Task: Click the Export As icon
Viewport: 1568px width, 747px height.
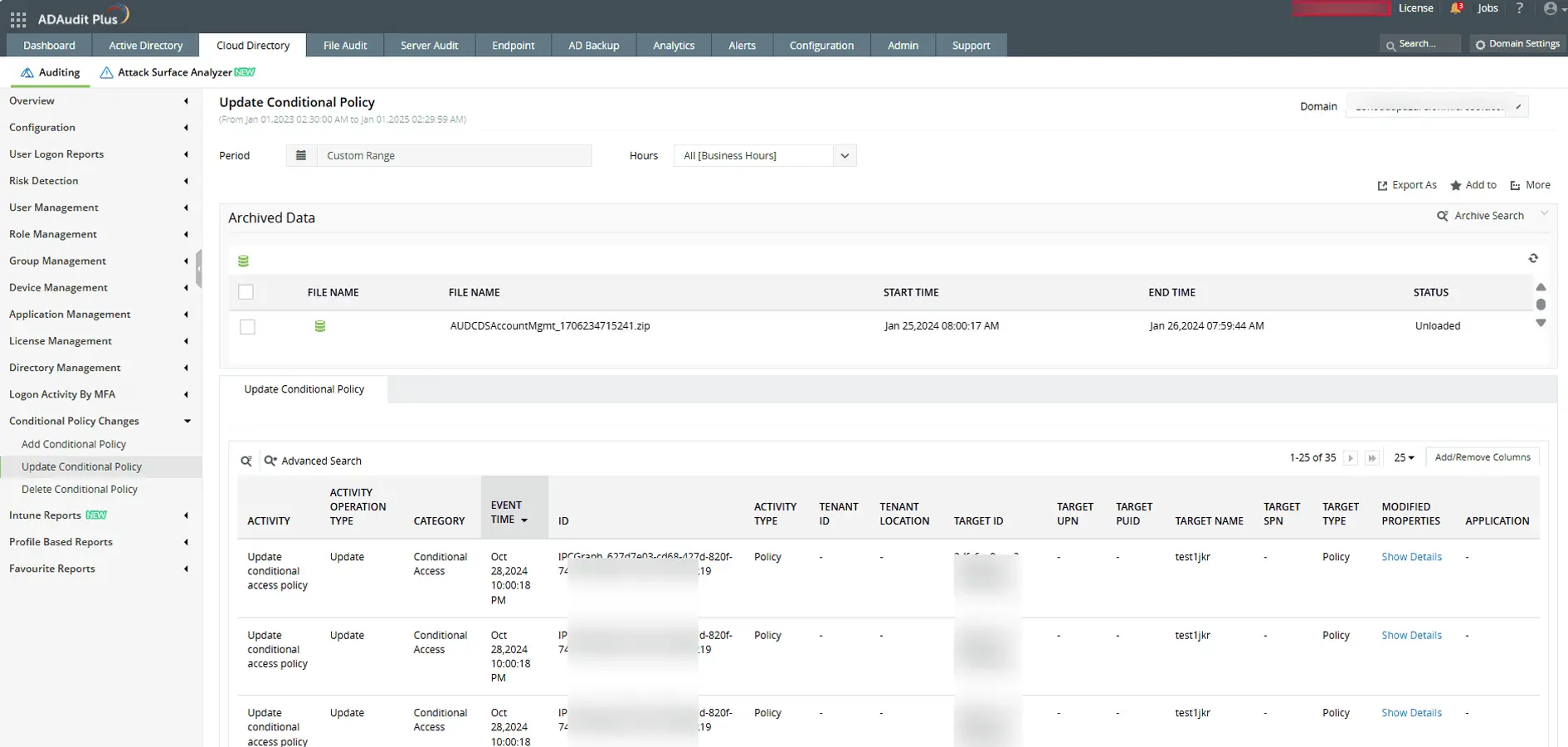Action: [x=1382, y=185]
